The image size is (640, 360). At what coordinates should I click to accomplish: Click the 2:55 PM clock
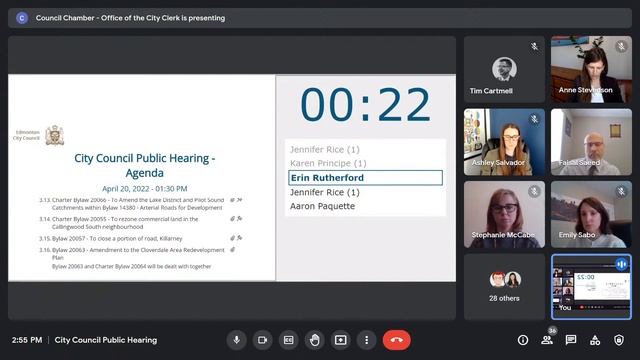pos(27,340)
